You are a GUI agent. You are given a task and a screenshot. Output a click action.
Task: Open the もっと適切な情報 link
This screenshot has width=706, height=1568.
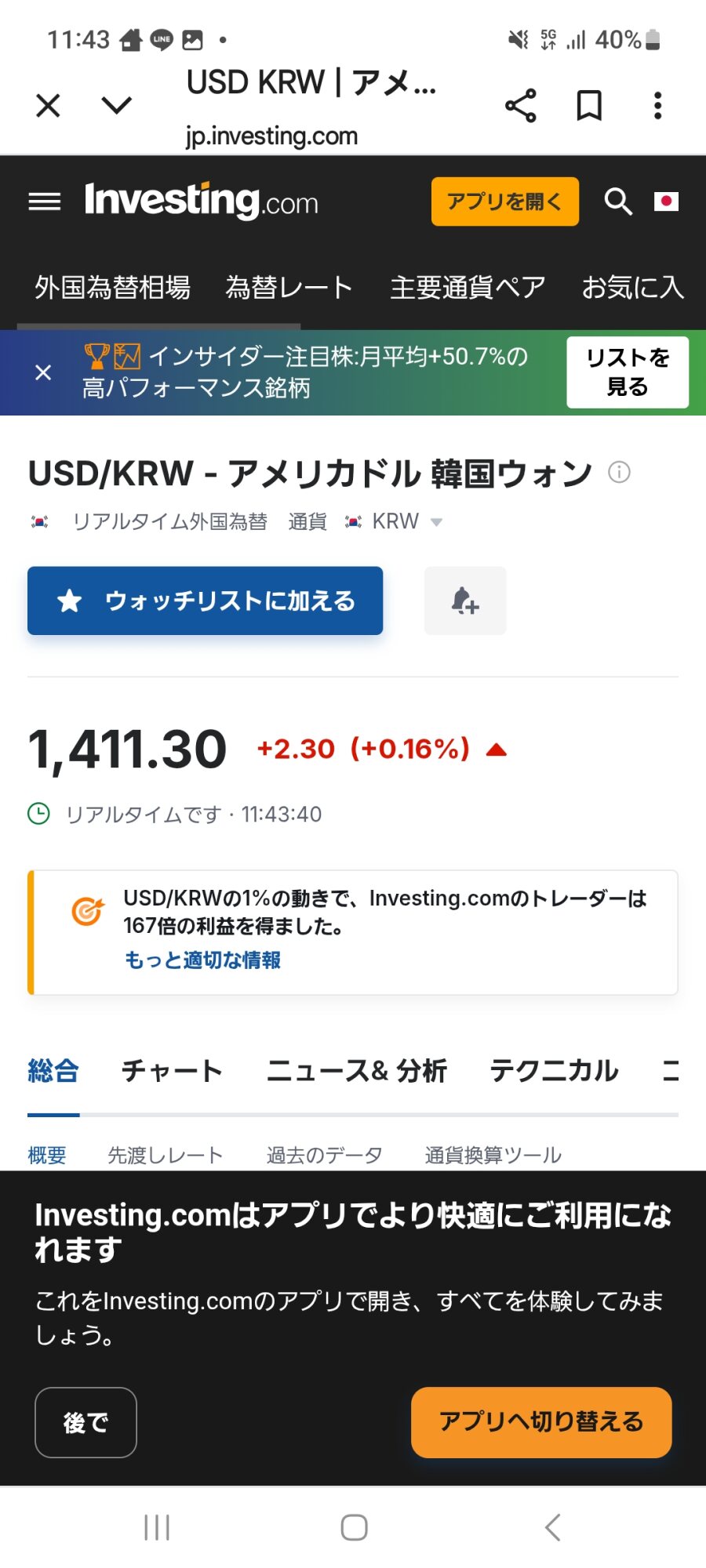202,960
